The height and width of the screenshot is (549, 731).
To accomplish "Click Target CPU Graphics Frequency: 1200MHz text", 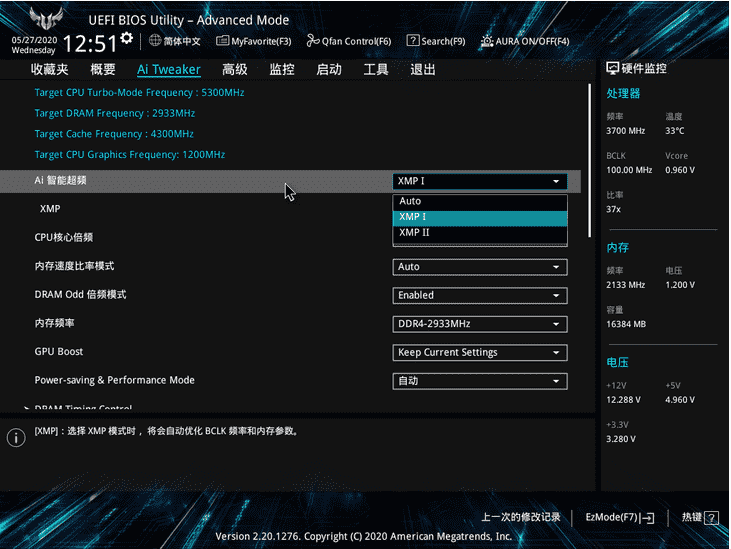I will (x=130, y=154).
